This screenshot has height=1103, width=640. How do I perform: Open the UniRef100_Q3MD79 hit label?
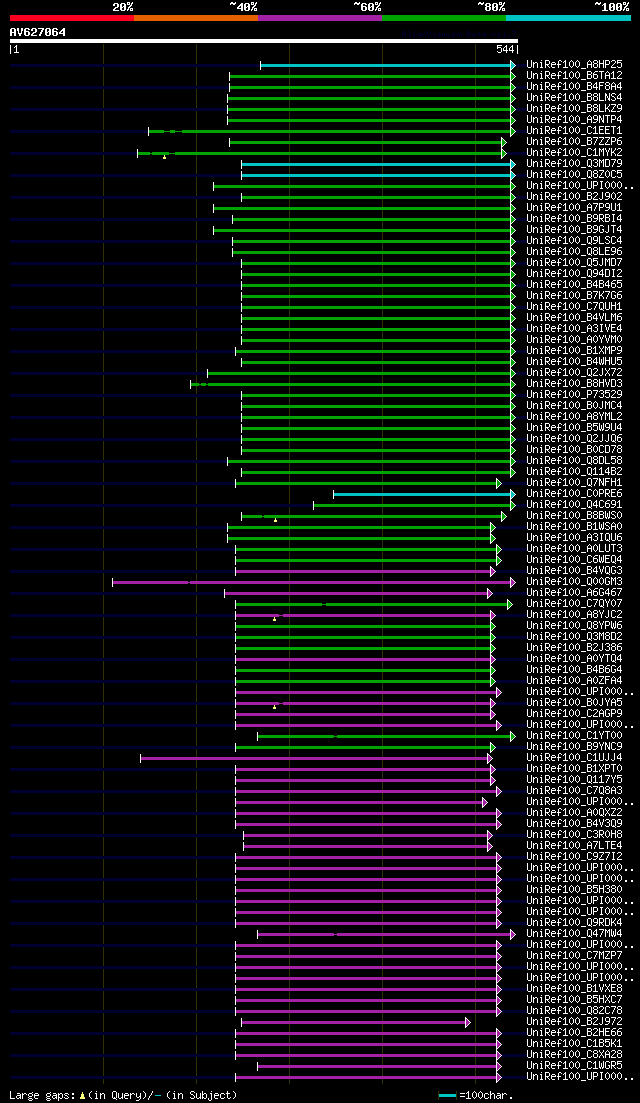[574, 163]
